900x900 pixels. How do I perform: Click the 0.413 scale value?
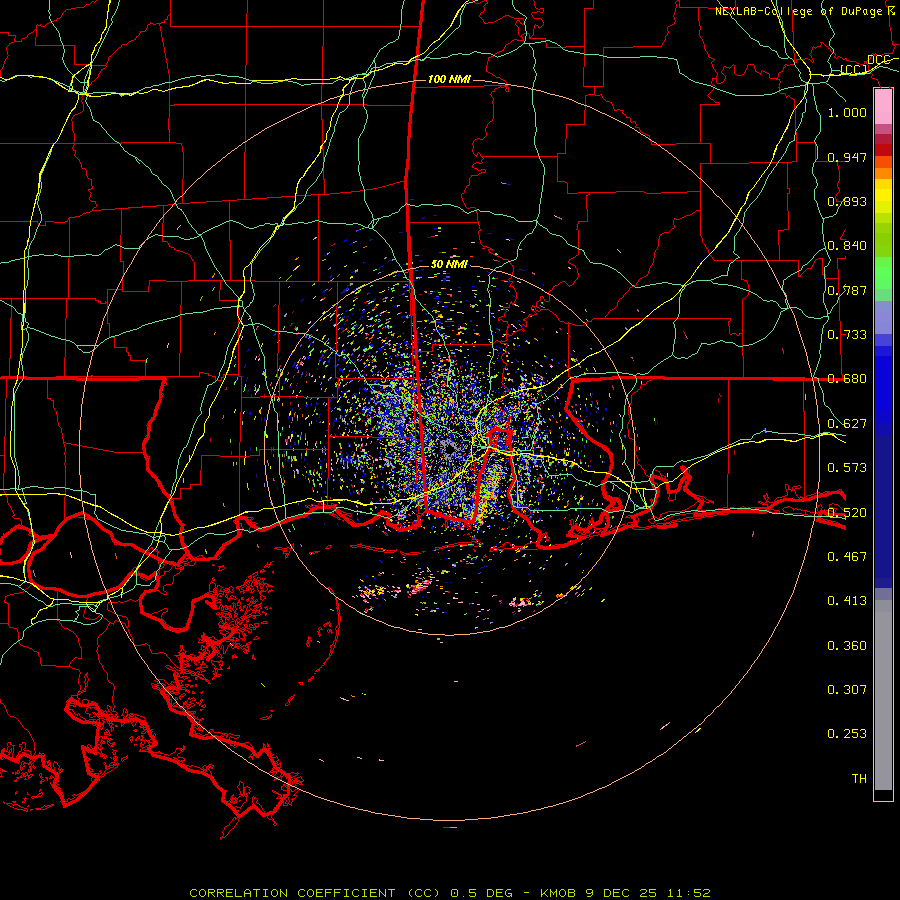[x=847, y=601]
